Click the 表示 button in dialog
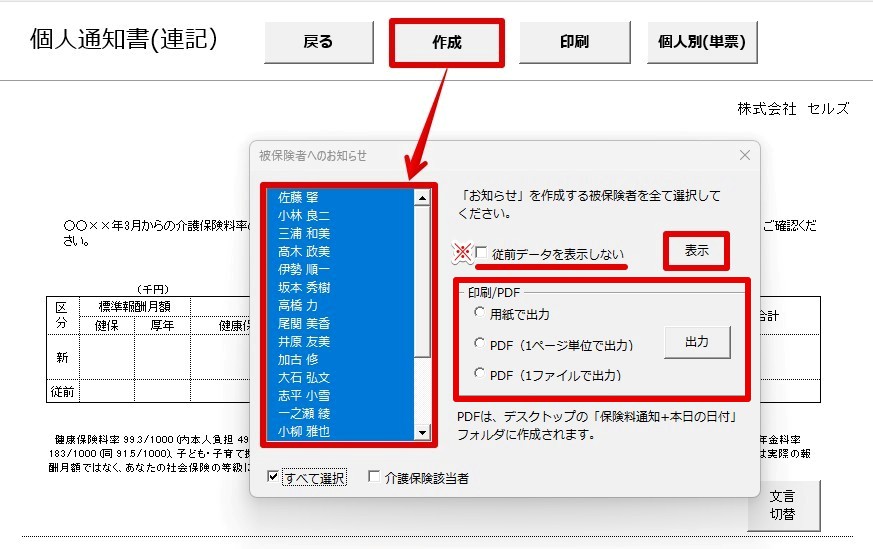Viewport: 873px width, 549px height. pyautogui.click(x=696, y=251)
